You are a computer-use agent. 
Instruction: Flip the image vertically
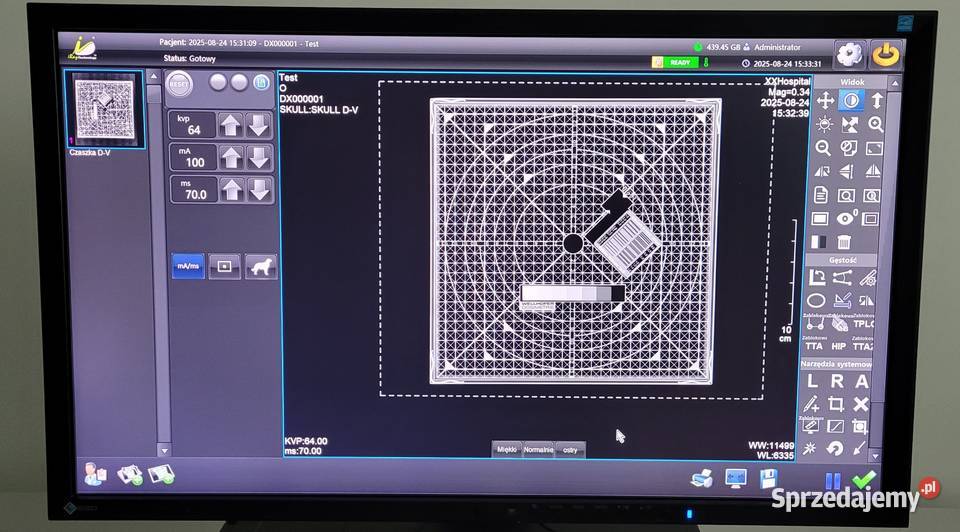pos(847,171)
